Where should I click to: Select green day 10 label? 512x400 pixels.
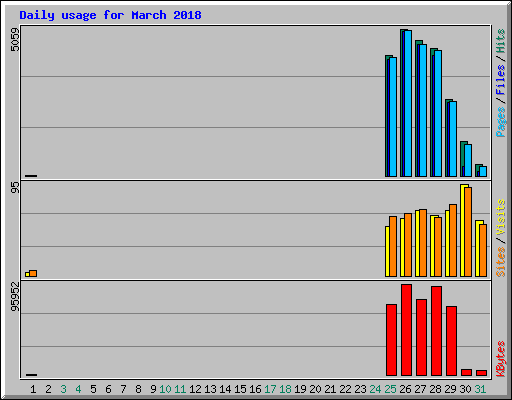[x=165, y=389]
